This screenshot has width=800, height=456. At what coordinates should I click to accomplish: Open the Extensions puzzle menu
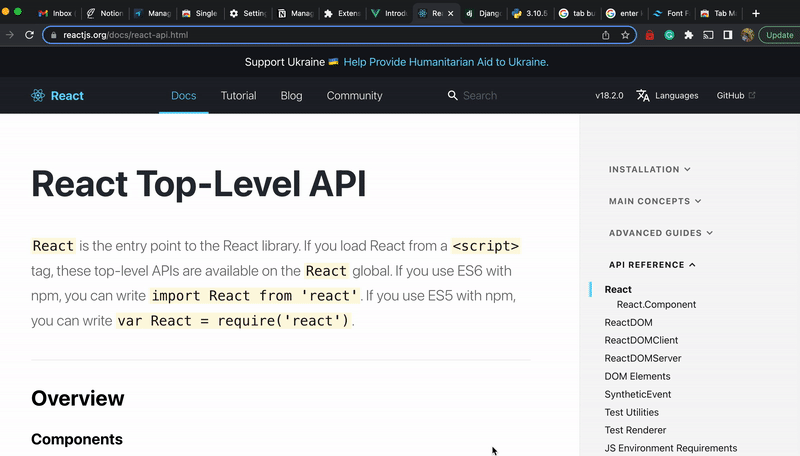point(689,35)
